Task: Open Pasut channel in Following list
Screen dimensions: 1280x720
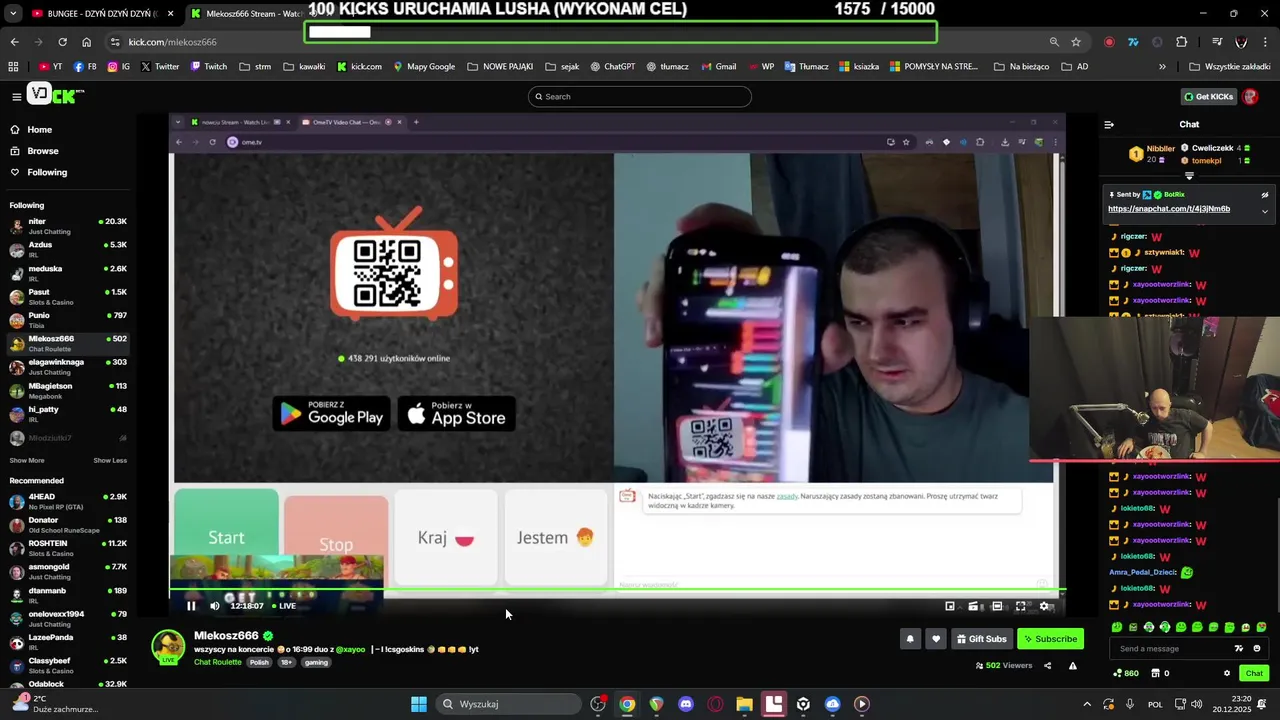Action: click(x=67, y=296)
